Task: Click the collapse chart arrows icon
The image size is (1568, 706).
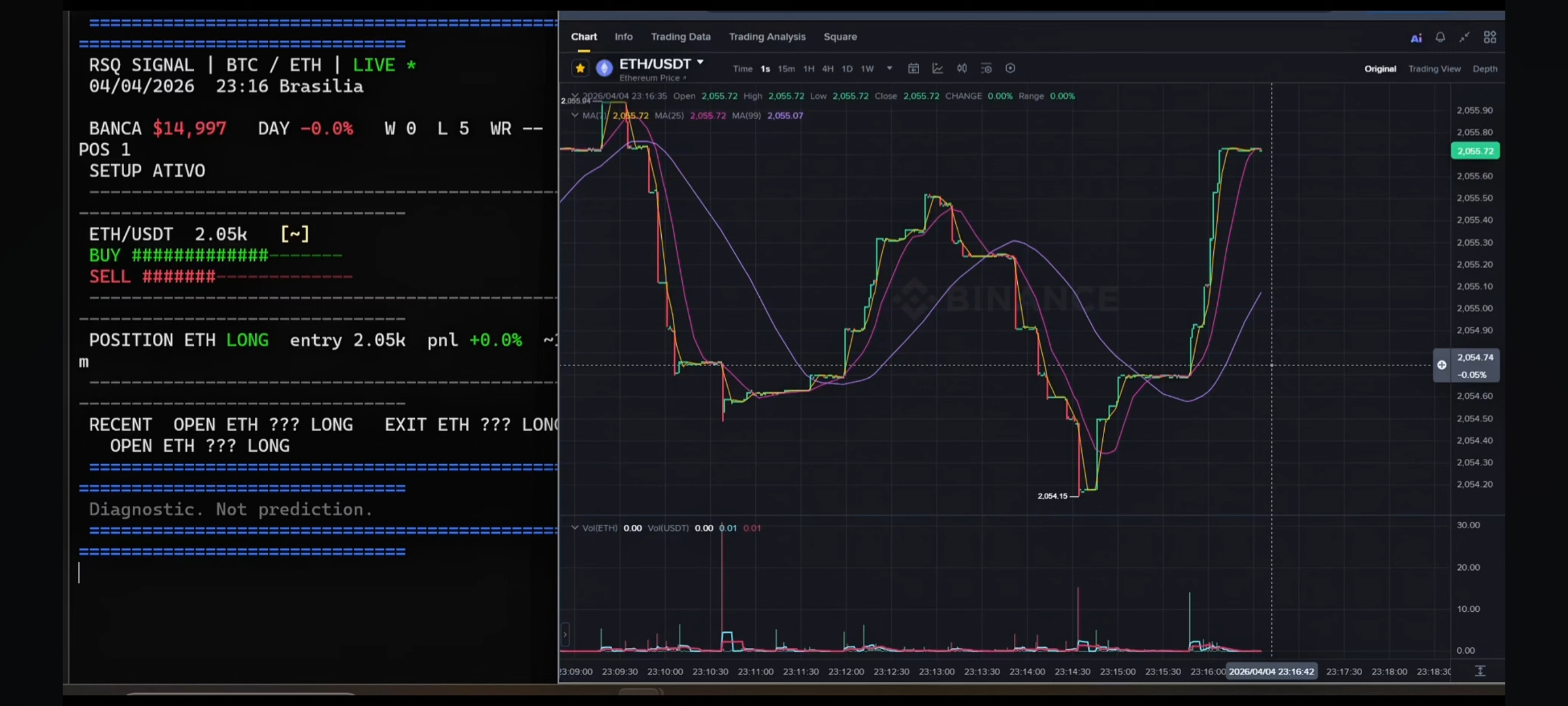Action: [1464, 37]
